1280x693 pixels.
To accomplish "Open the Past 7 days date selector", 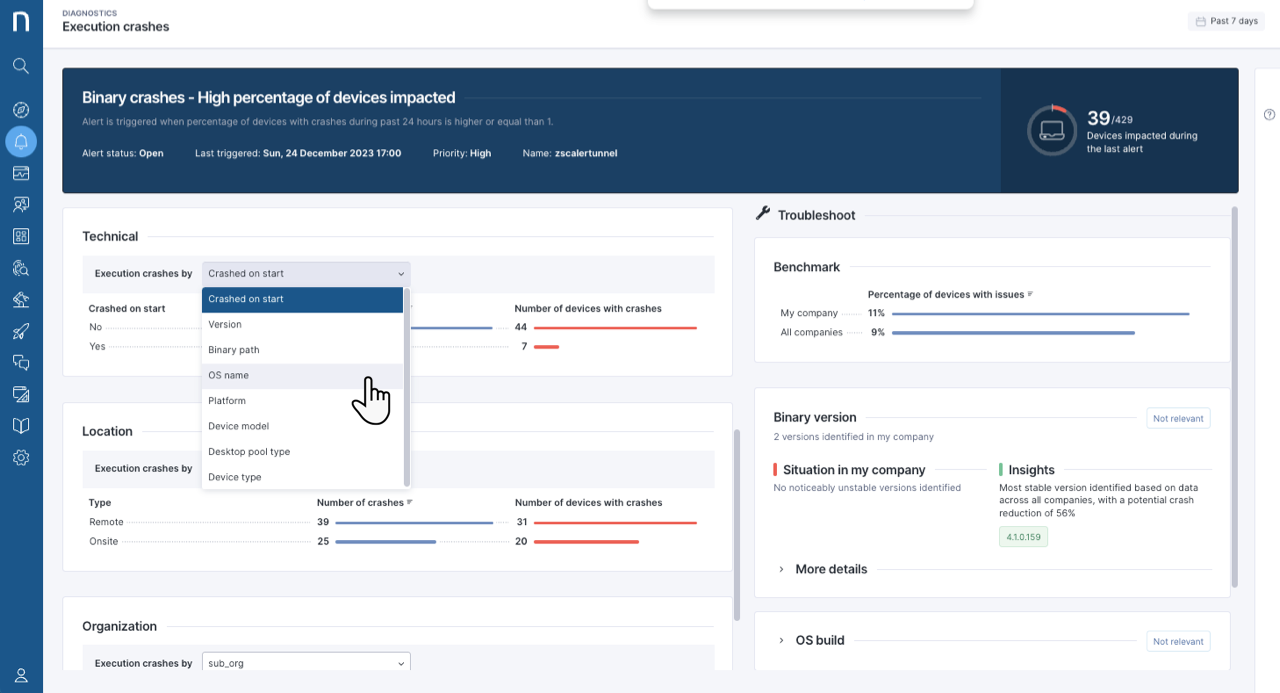I will (1227, 21).
